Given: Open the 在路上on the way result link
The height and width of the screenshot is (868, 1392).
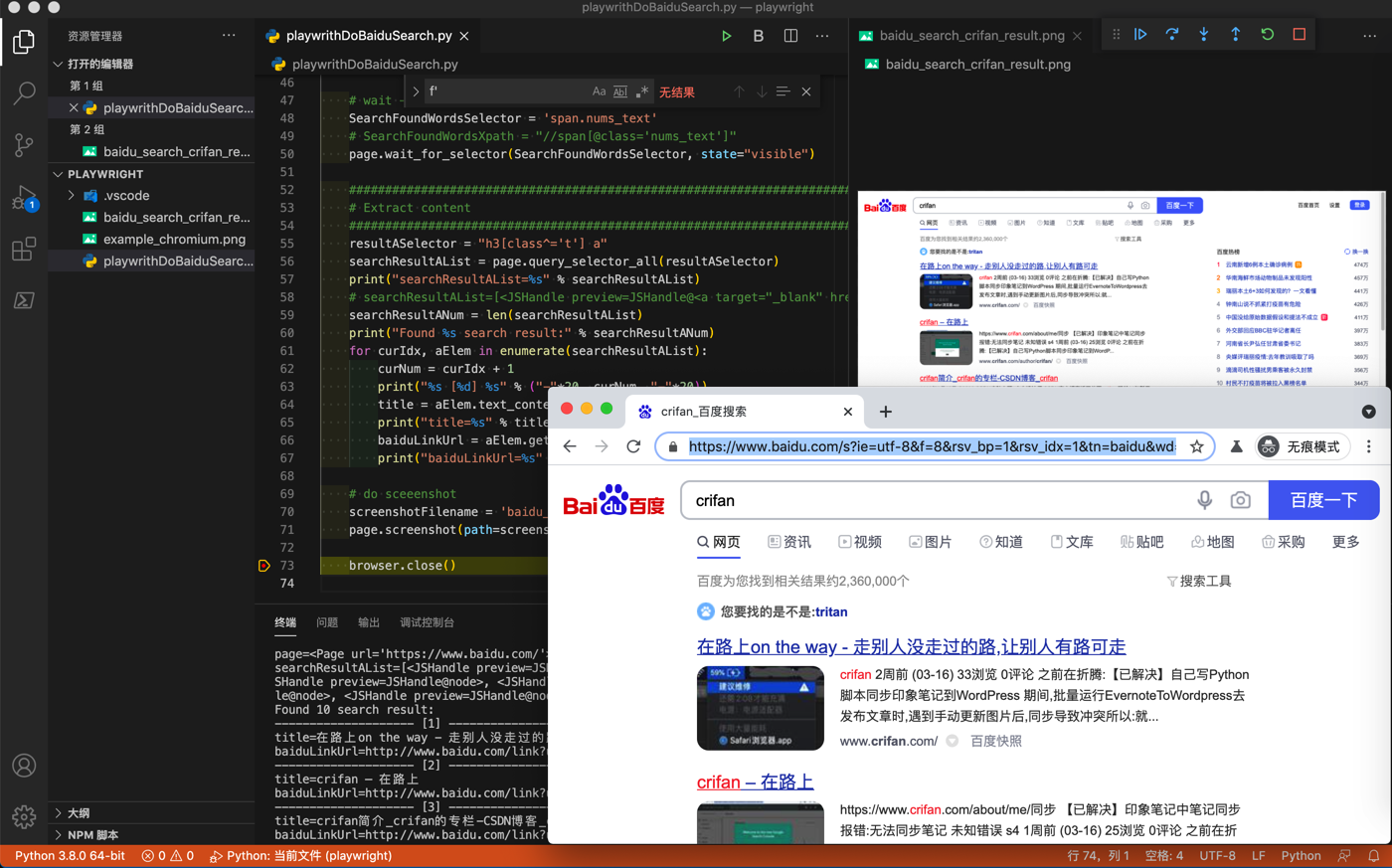Looking at the screenshot, I should coord(911,647).
